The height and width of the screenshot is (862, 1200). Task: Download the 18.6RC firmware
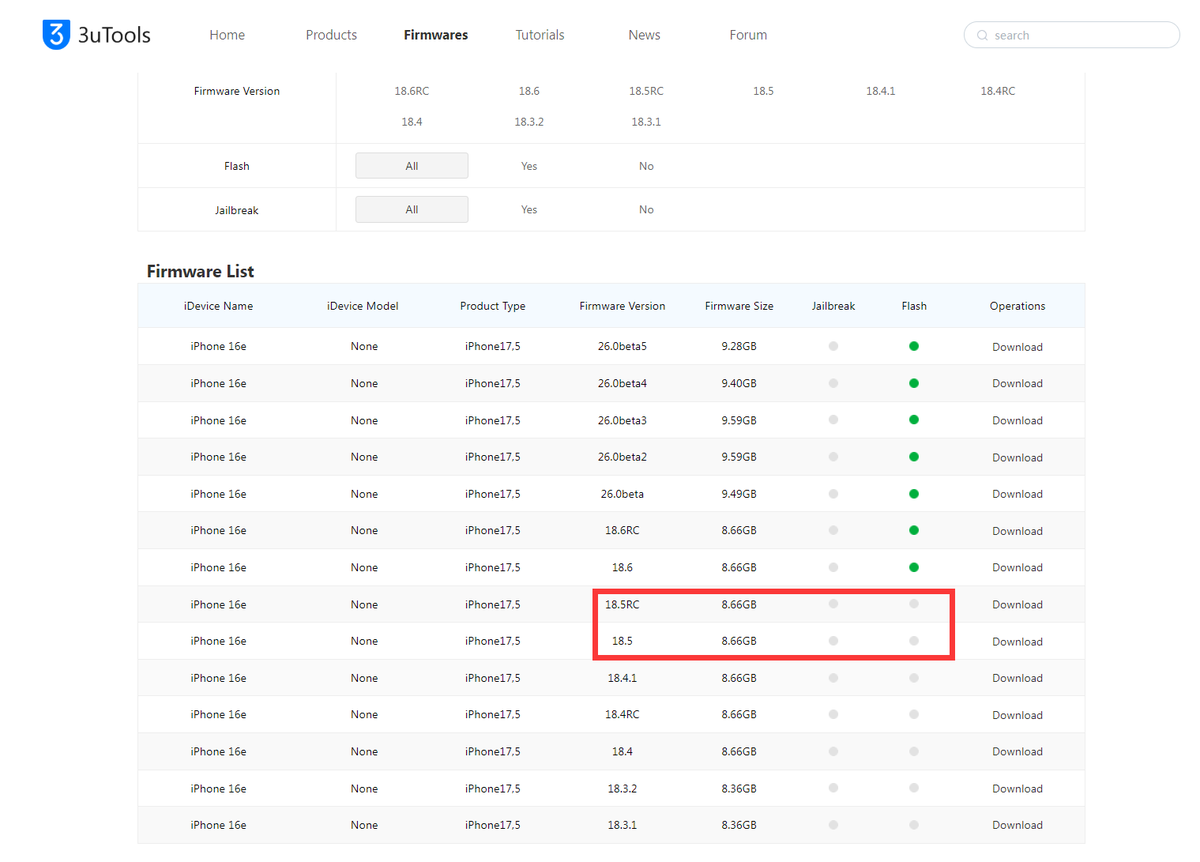(1017, 531)
